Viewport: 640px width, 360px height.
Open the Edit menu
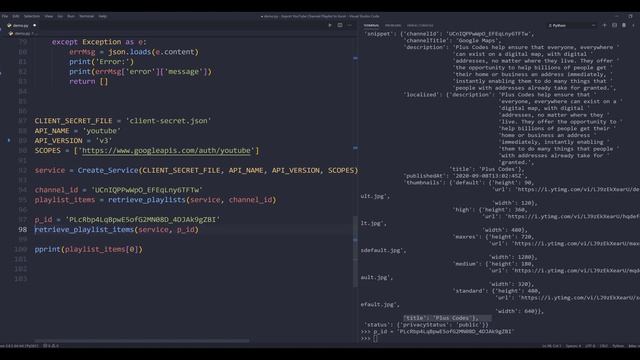pos(16,16)
